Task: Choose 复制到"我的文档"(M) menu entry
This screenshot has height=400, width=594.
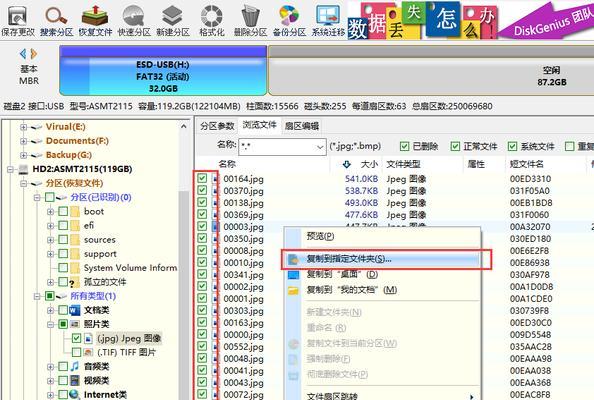Action: coord(383,290)
